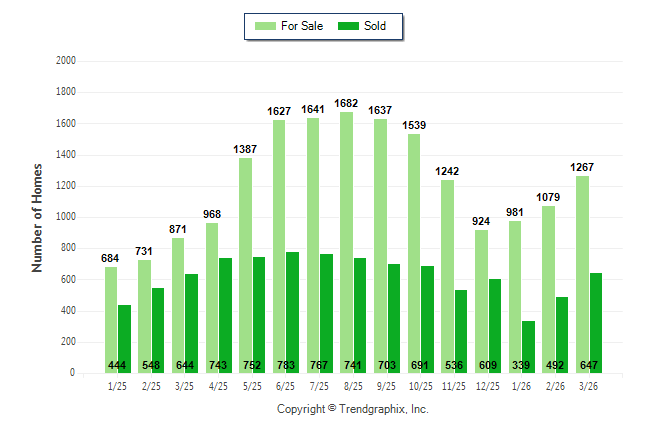Image resolution: width=646 pixels, height=434 pixels.
Task: Click the 2/26 Sold bar
Action: (x=562, y=334)
